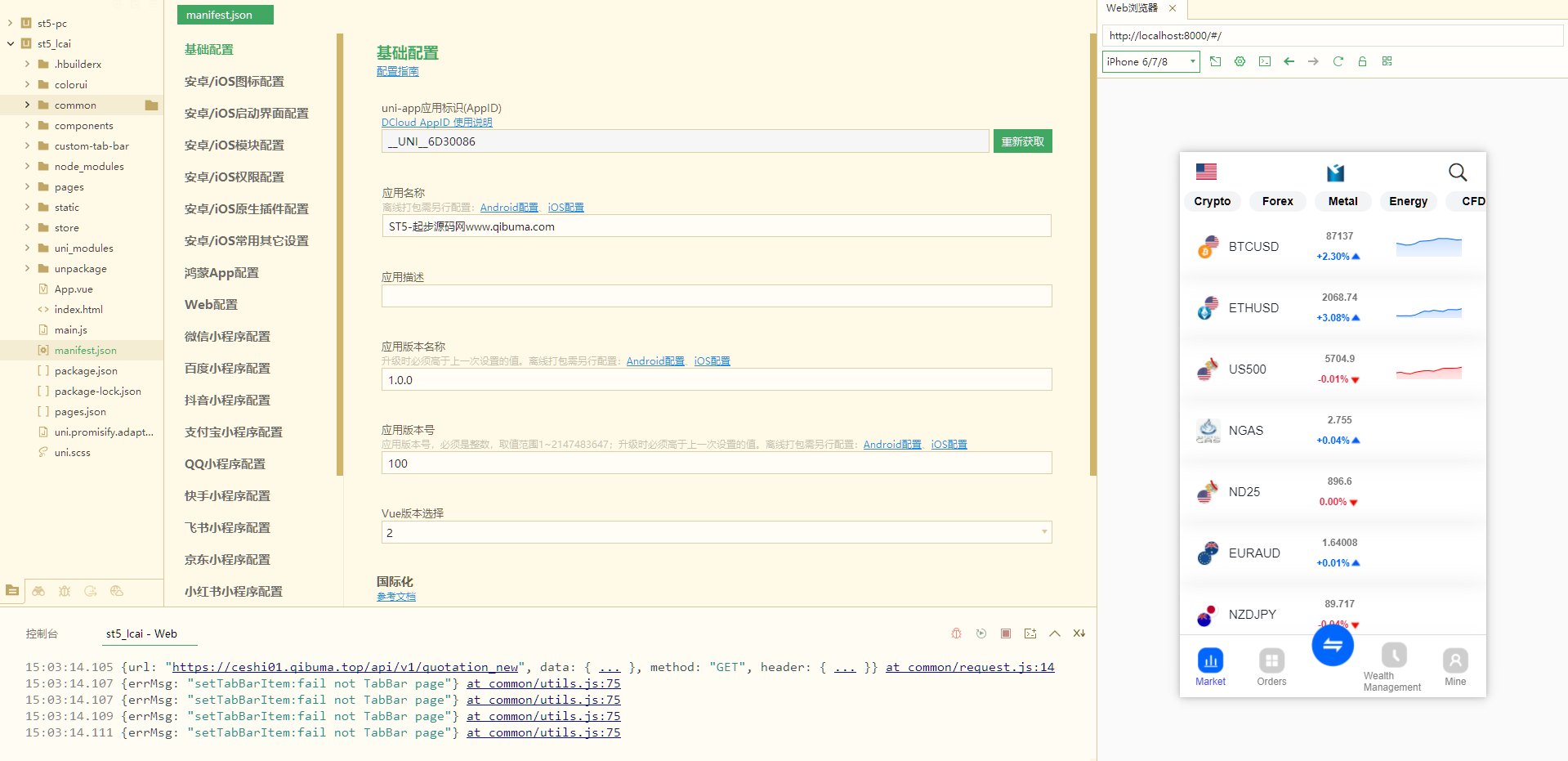The height and width of the screenshot is (761, 1568).
Task: Click the browser back arrow icon
Action: (x=1289, y=61)
